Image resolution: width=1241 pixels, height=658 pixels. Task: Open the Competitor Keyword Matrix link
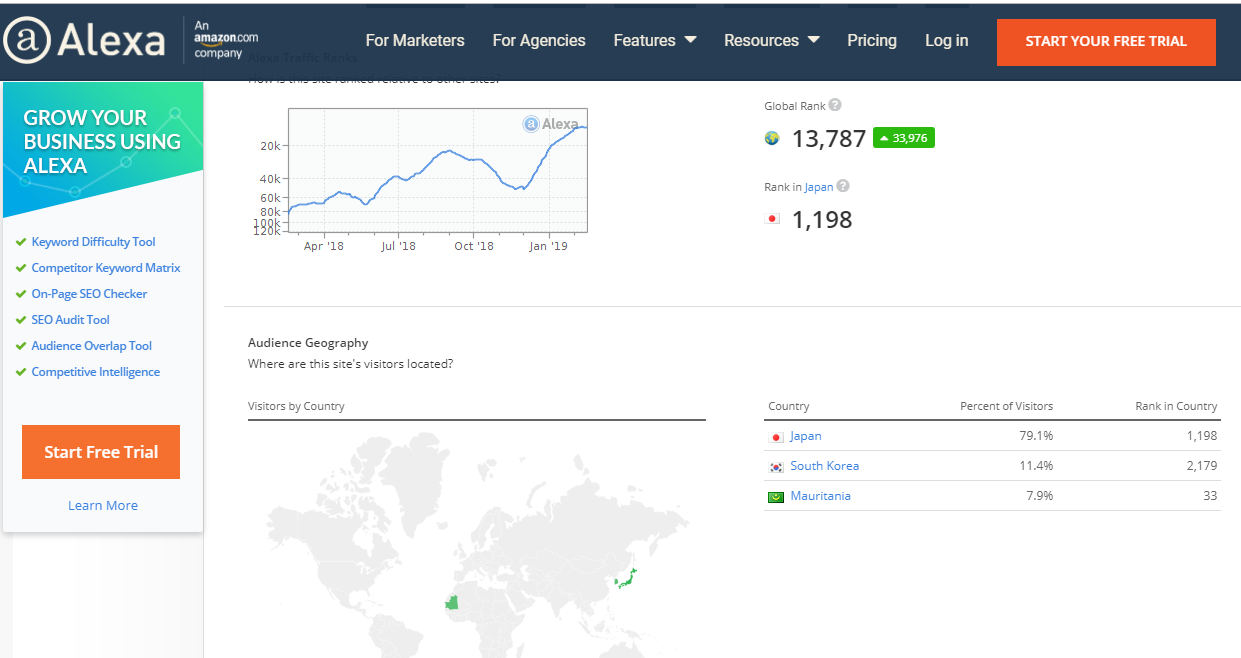(106, 268)
